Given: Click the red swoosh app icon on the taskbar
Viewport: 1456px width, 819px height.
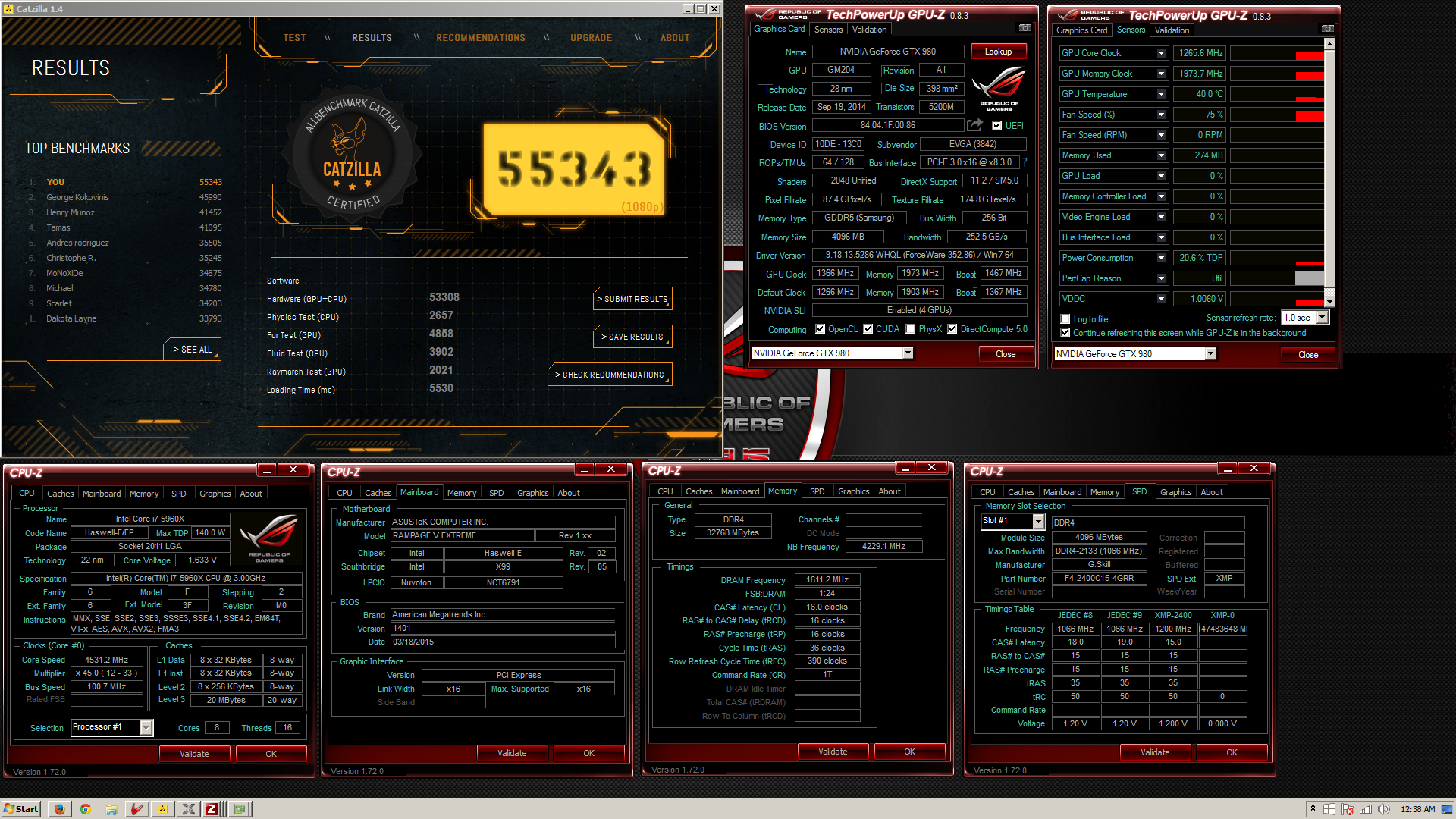Looking at the screenshot, I should pos(137,809).
